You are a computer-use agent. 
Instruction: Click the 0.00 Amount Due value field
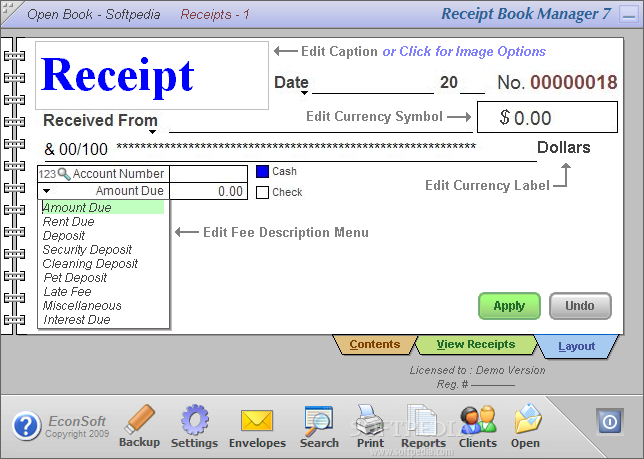[x=209, y=191]
